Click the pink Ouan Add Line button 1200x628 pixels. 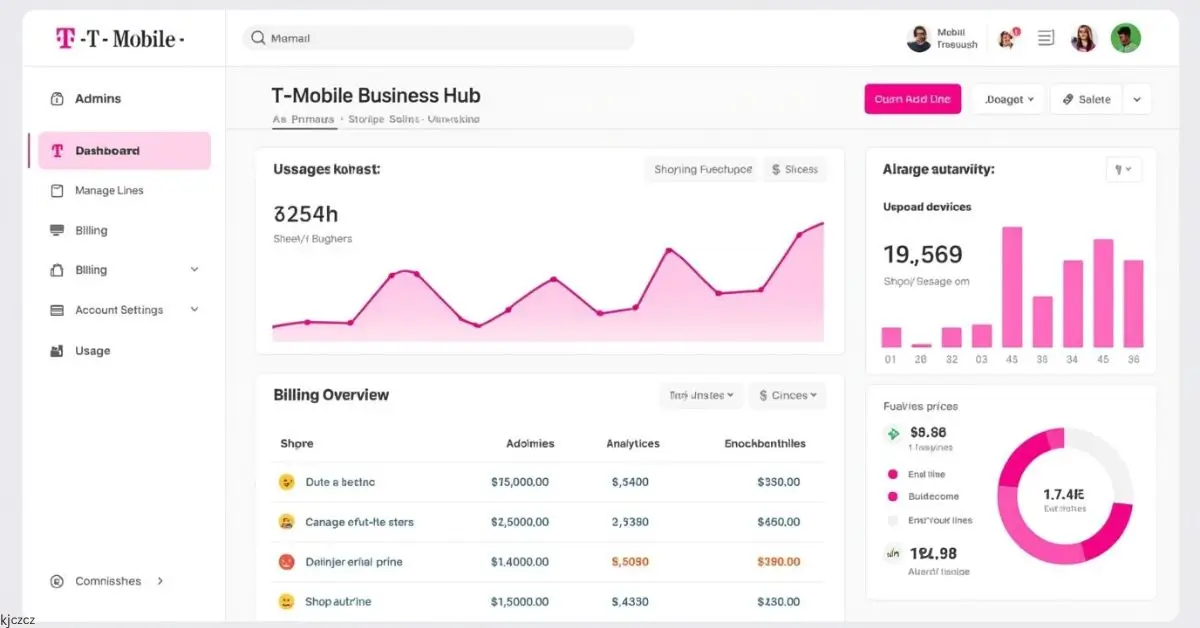point(912,99)
